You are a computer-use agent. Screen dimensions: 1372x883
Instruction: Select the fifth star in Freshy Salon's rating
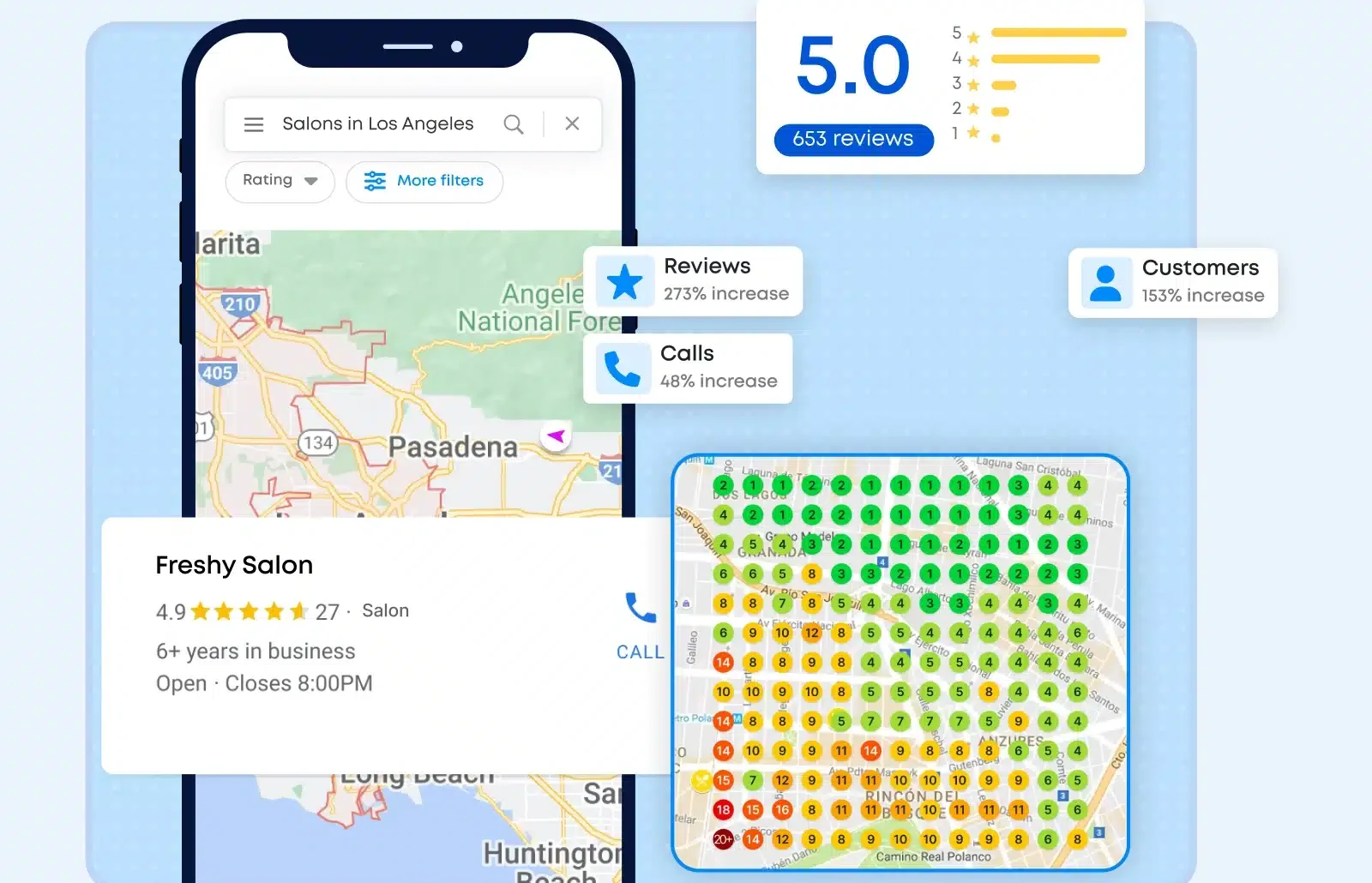click(x=299, y=610)
